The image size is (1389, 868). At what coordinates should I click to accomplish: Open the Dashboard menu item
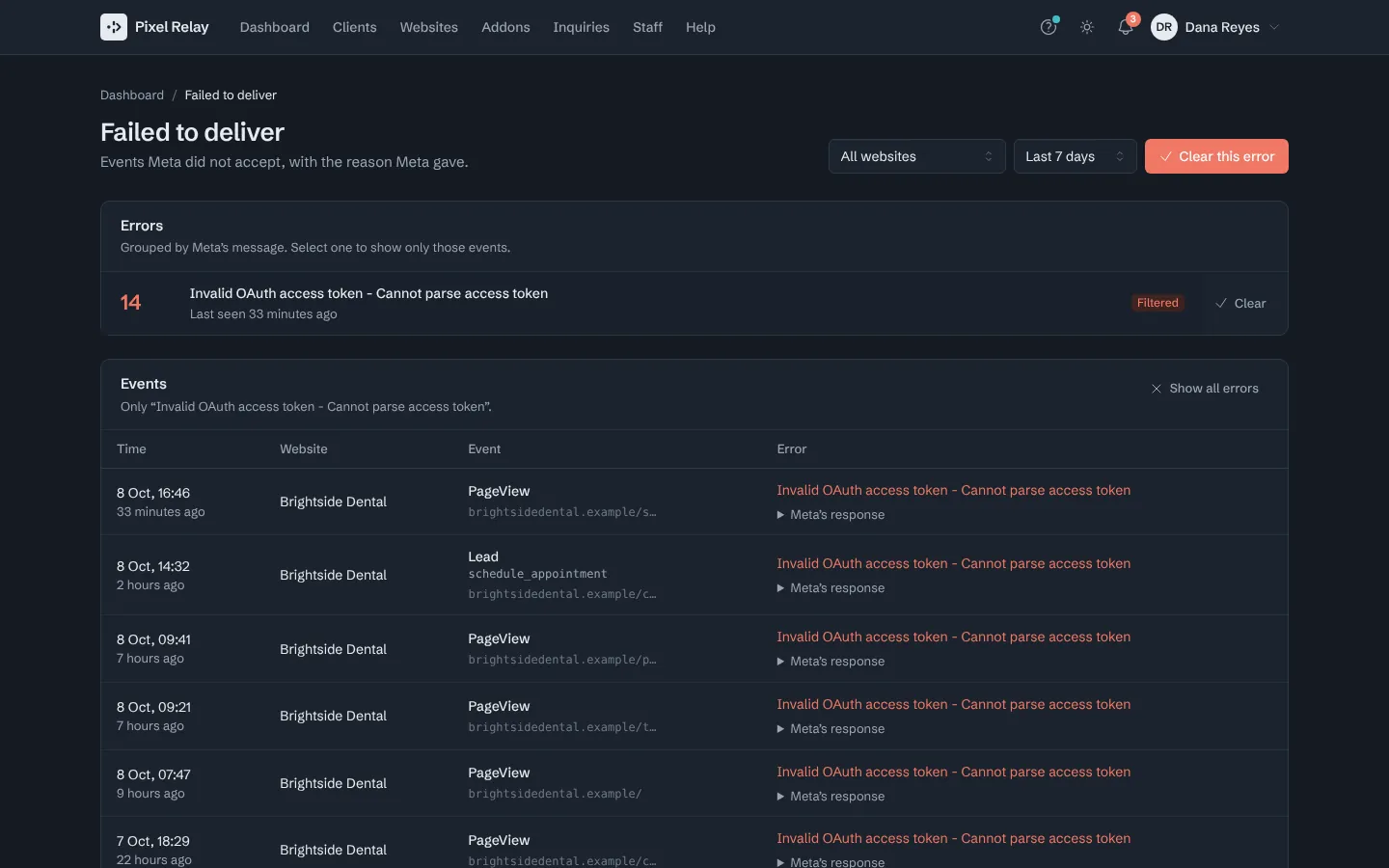pos(275,27)
